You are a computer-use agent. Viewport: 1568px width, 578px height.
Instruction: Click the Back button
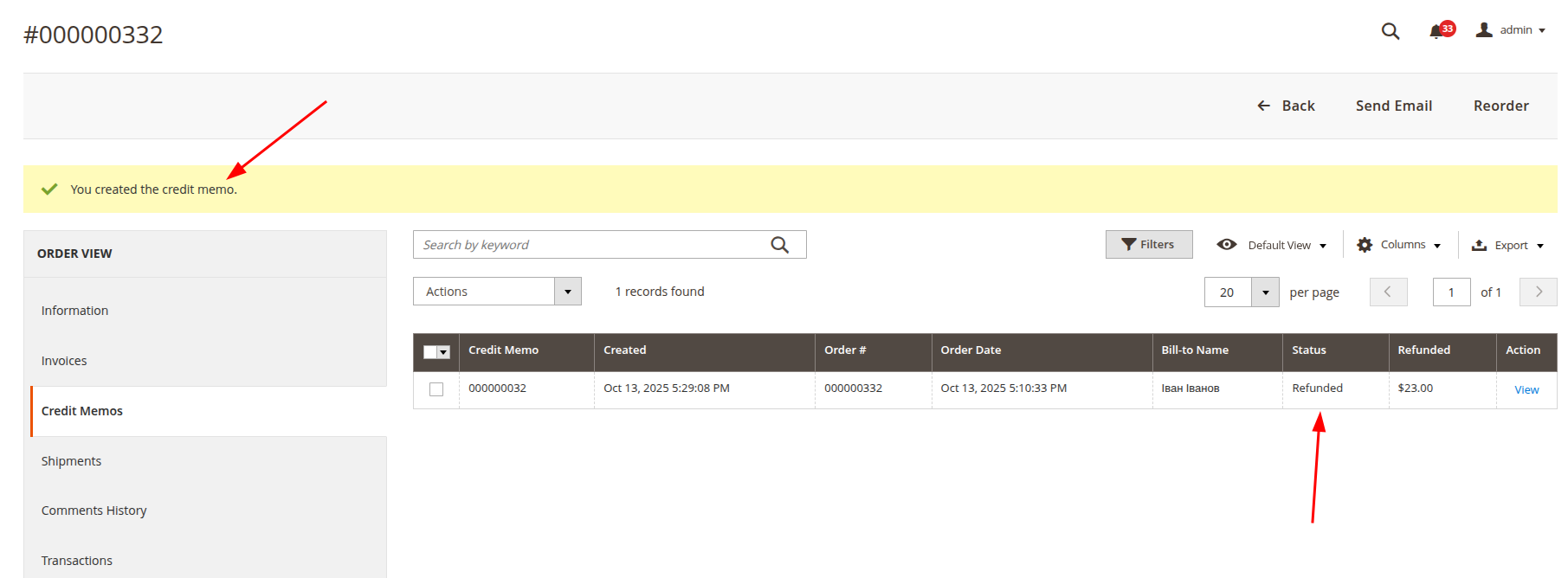1286,106
